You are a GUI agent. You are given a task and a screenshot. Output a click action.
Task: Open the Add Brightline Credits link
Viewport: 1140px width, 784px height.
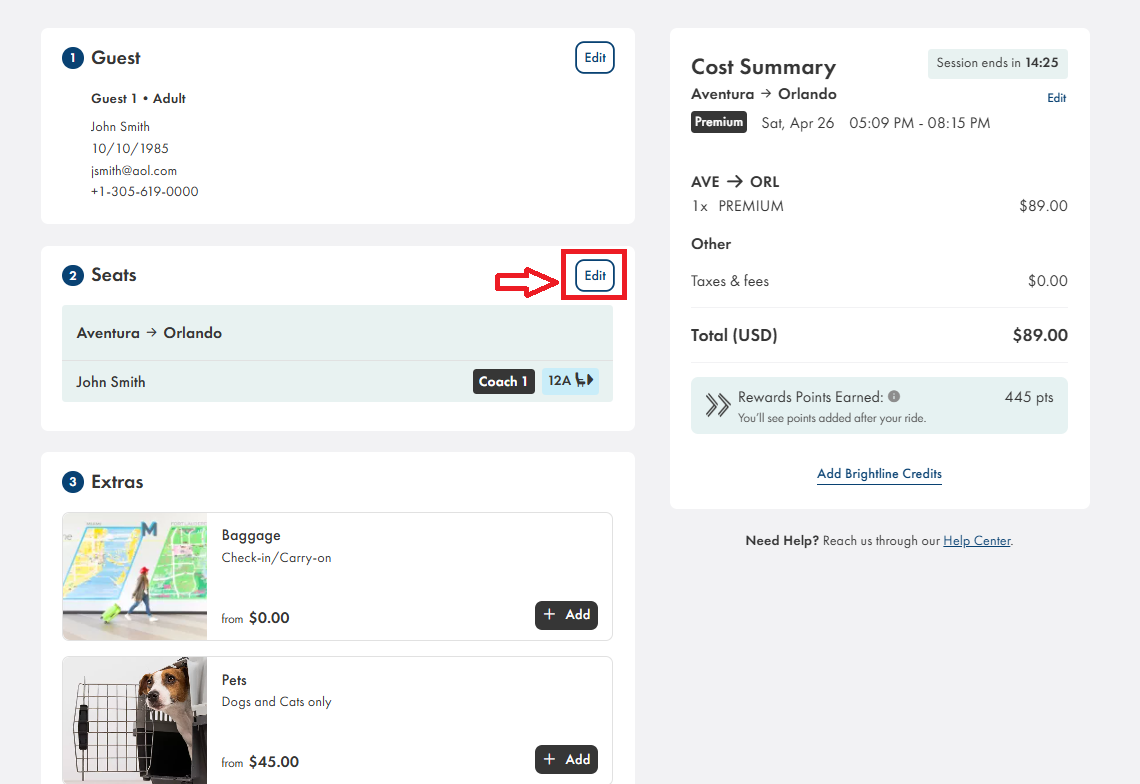pos(879,474)
